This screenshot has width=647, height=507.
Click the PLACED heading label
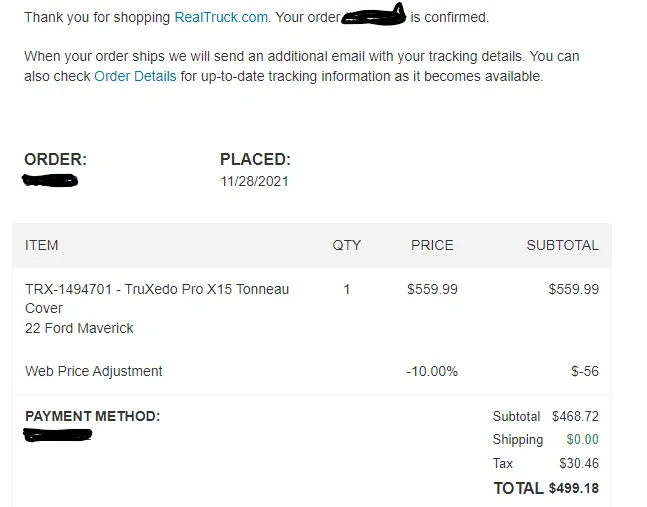click(255, 159)
